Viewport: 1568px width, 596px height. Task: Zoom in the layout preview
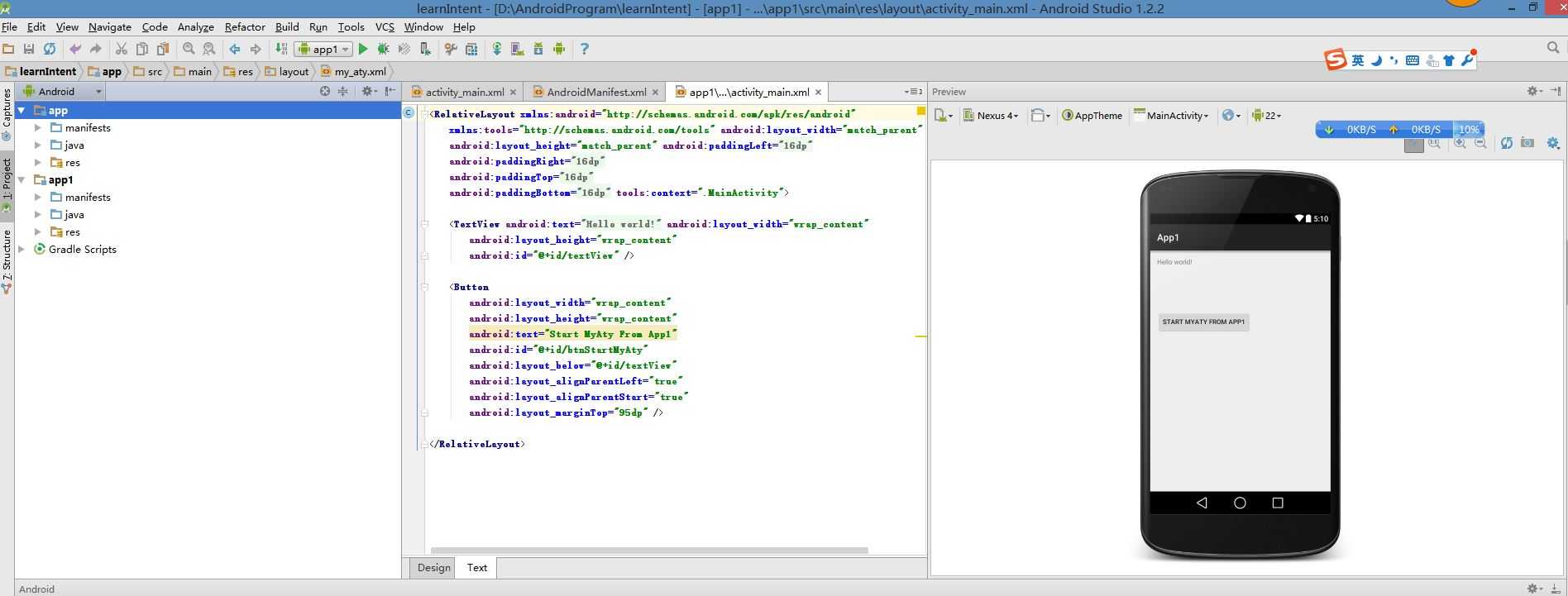1460,143
